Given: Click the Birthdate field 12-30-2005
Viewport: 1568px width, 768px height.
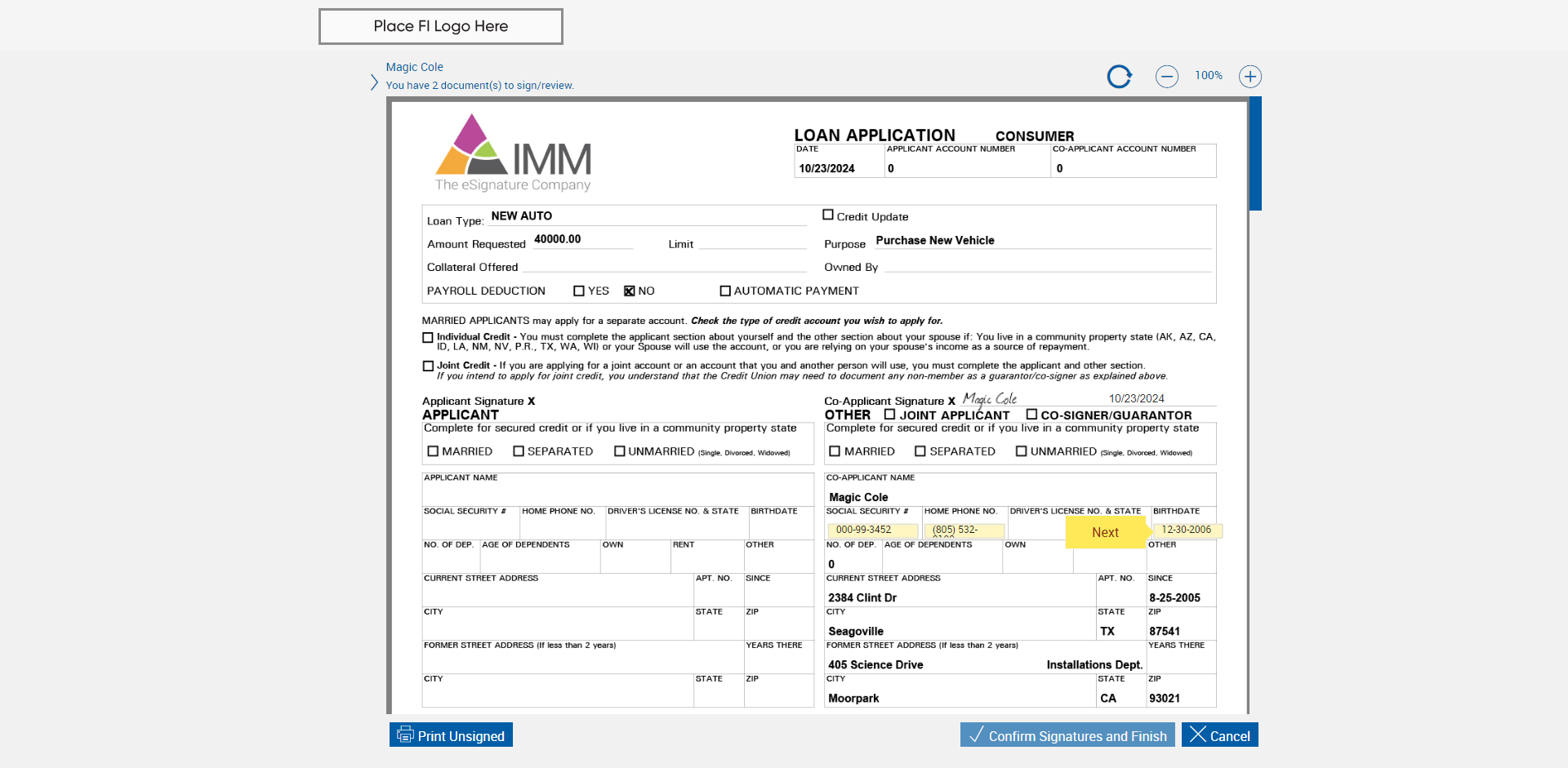Looking at the screenshot, I should (1187, 530).
